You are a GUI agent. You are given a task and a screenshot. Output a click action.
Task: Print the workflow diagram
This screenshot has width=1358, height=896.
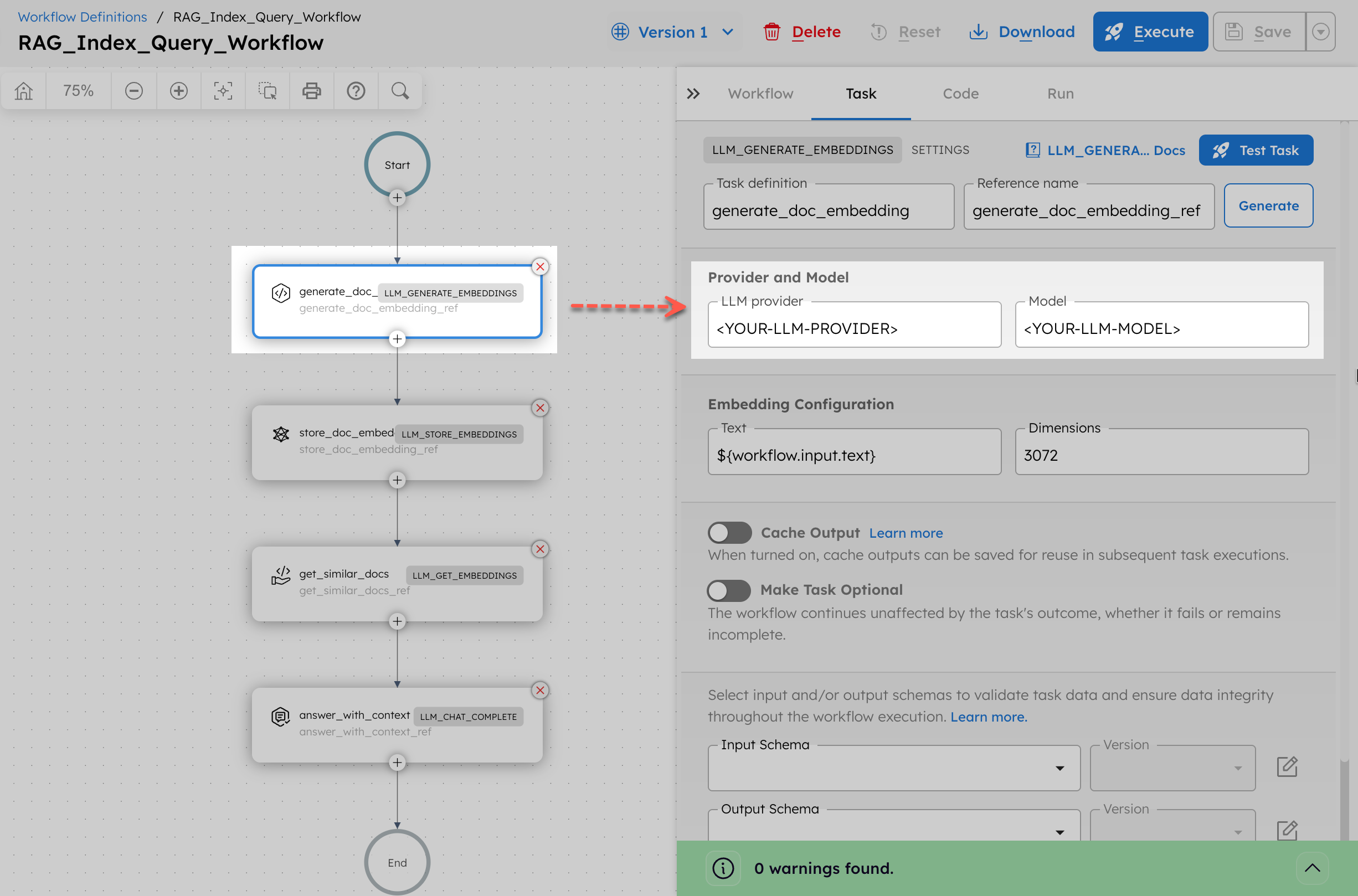311,90
